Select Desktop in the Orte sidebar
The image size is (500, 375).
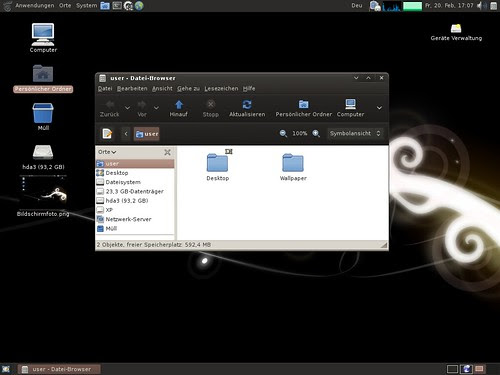pos(135,173)
